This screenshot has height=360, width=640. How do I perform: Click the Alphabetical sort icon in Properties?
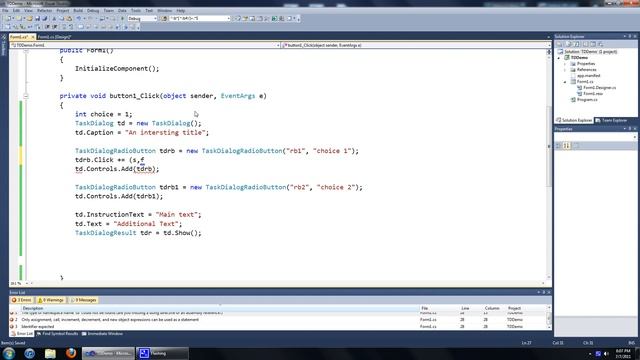(567, 146)
